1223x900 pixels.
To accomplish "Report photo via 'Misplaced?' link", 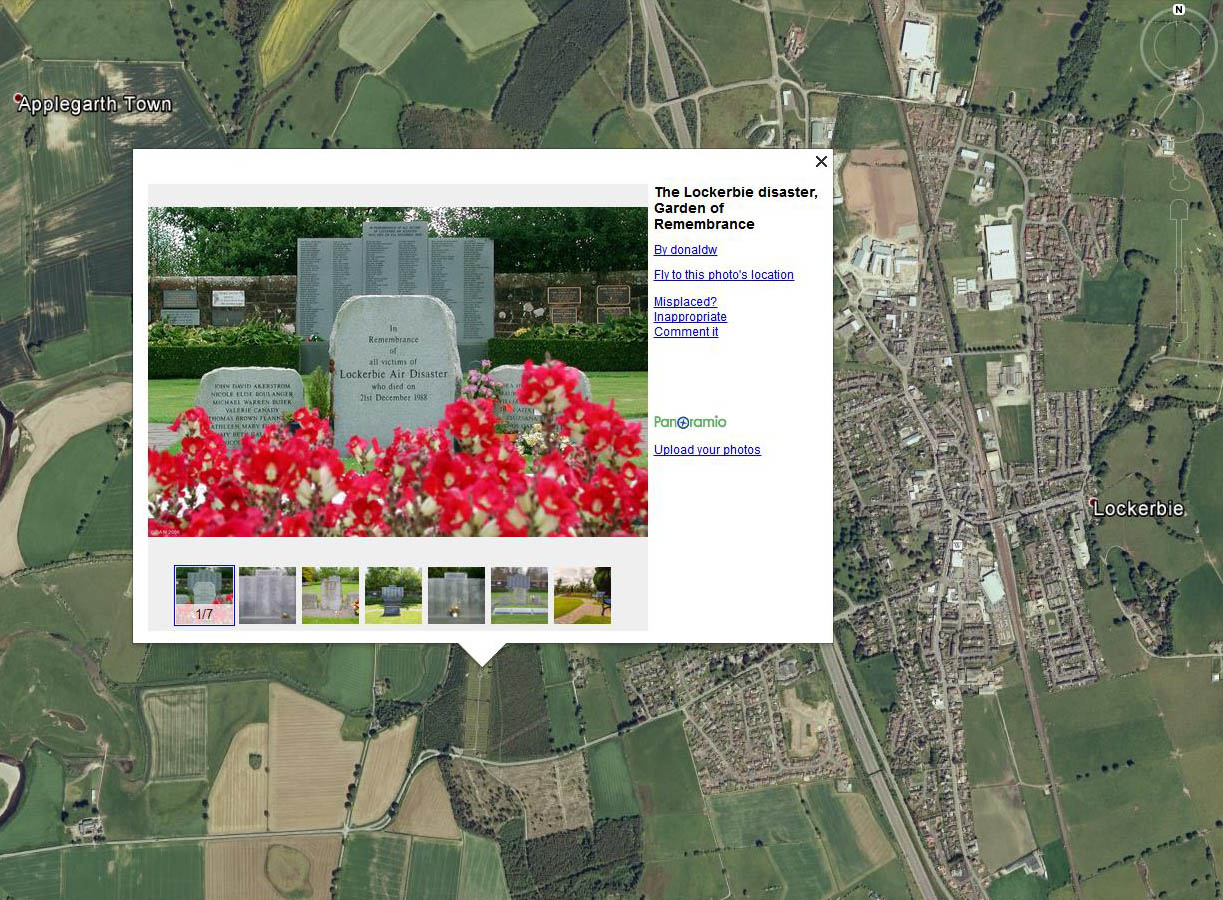I will [685, 302].
